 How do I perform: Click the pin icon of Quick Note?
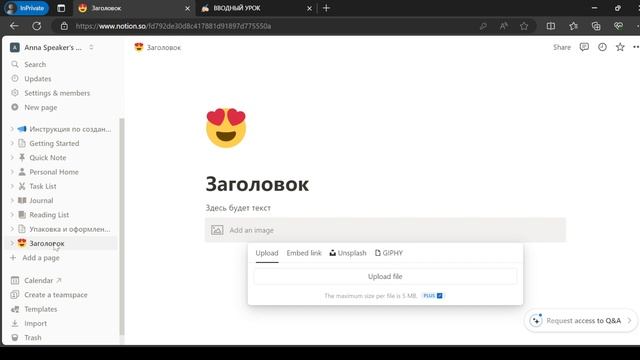point(22,158)
